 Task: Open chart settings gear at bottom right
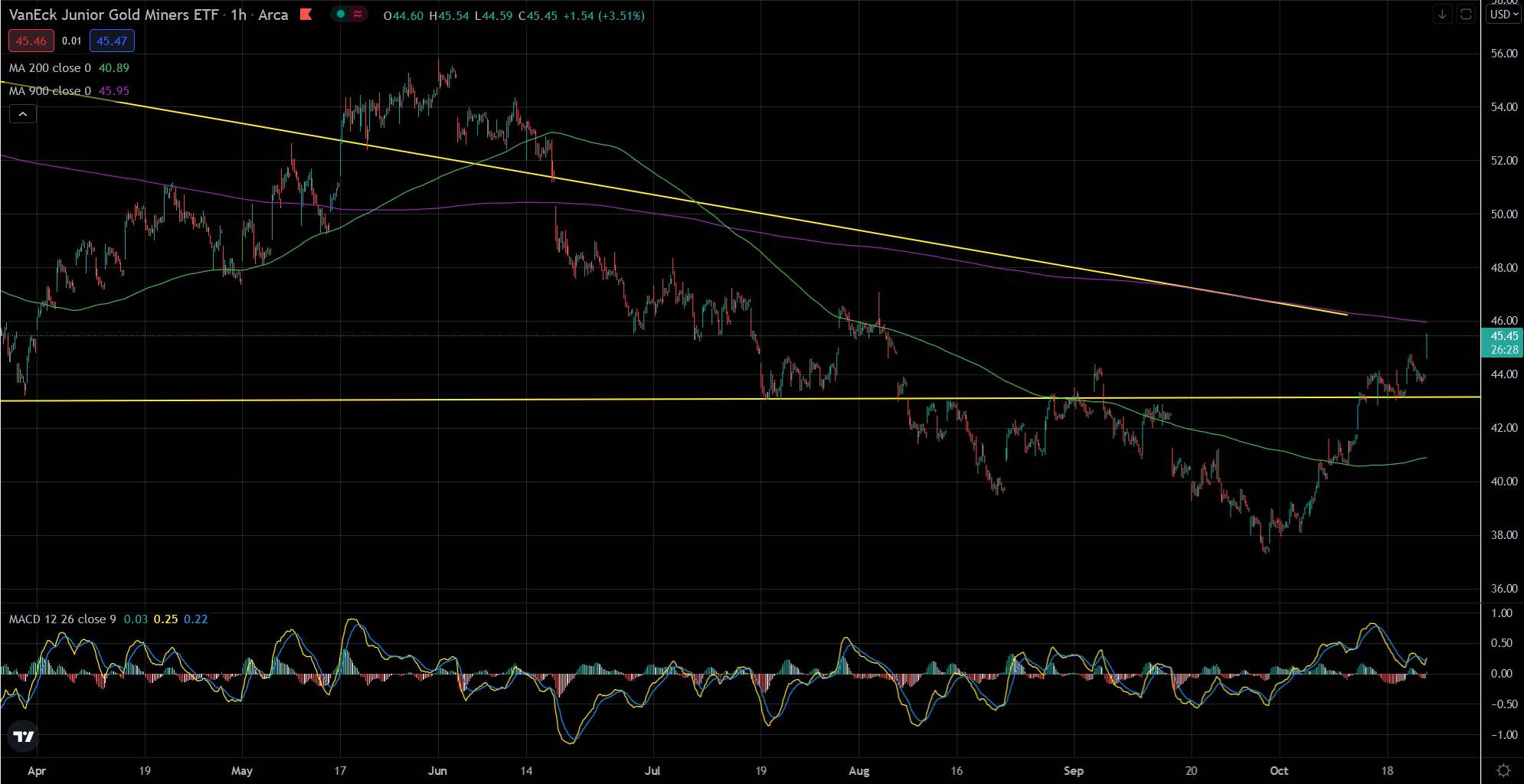[1503, 770]
